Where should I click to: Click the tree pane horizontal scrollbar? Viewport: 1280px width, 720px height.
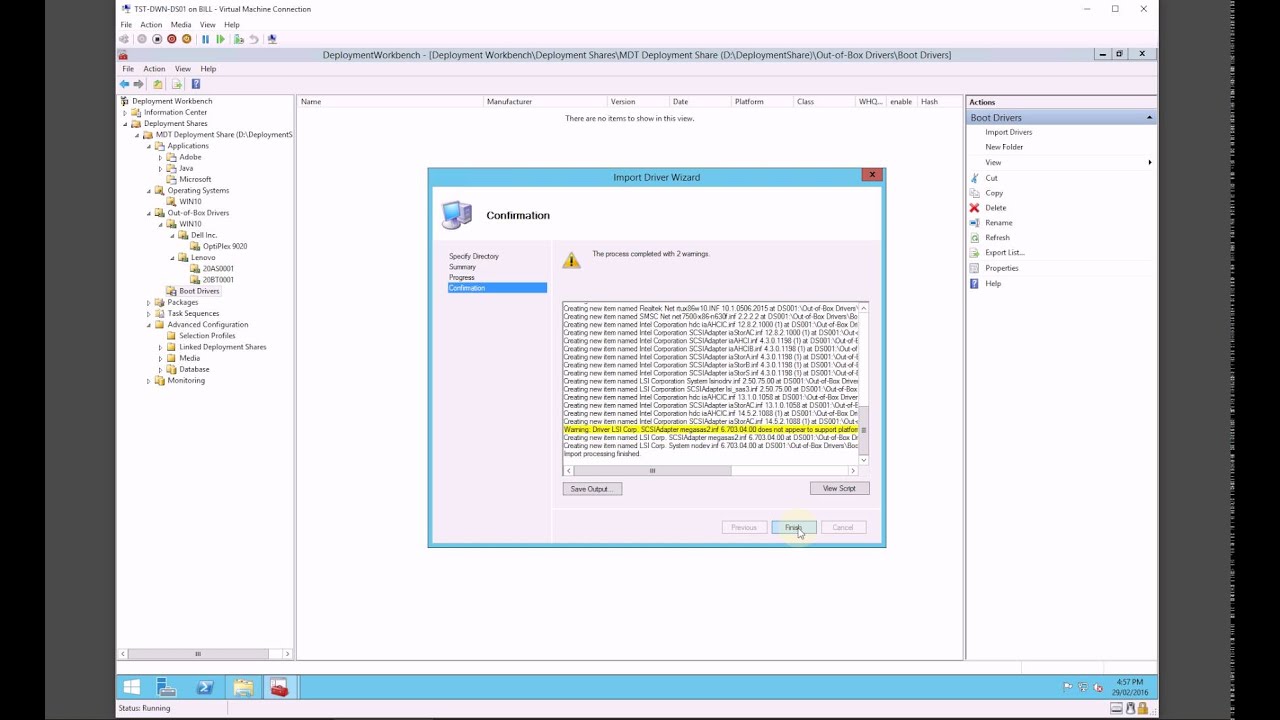coord(205,654)
